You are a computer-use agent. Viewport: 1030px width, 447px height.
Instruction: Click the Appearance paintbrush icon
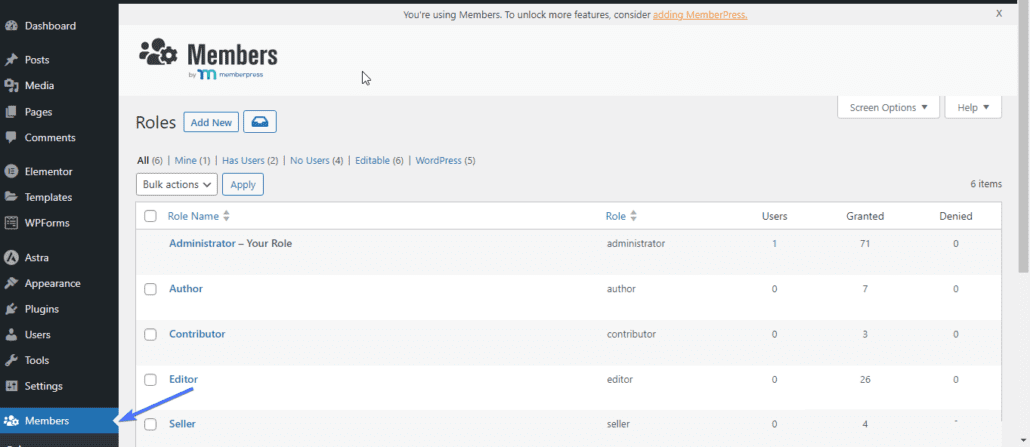[x=11, y=283]
